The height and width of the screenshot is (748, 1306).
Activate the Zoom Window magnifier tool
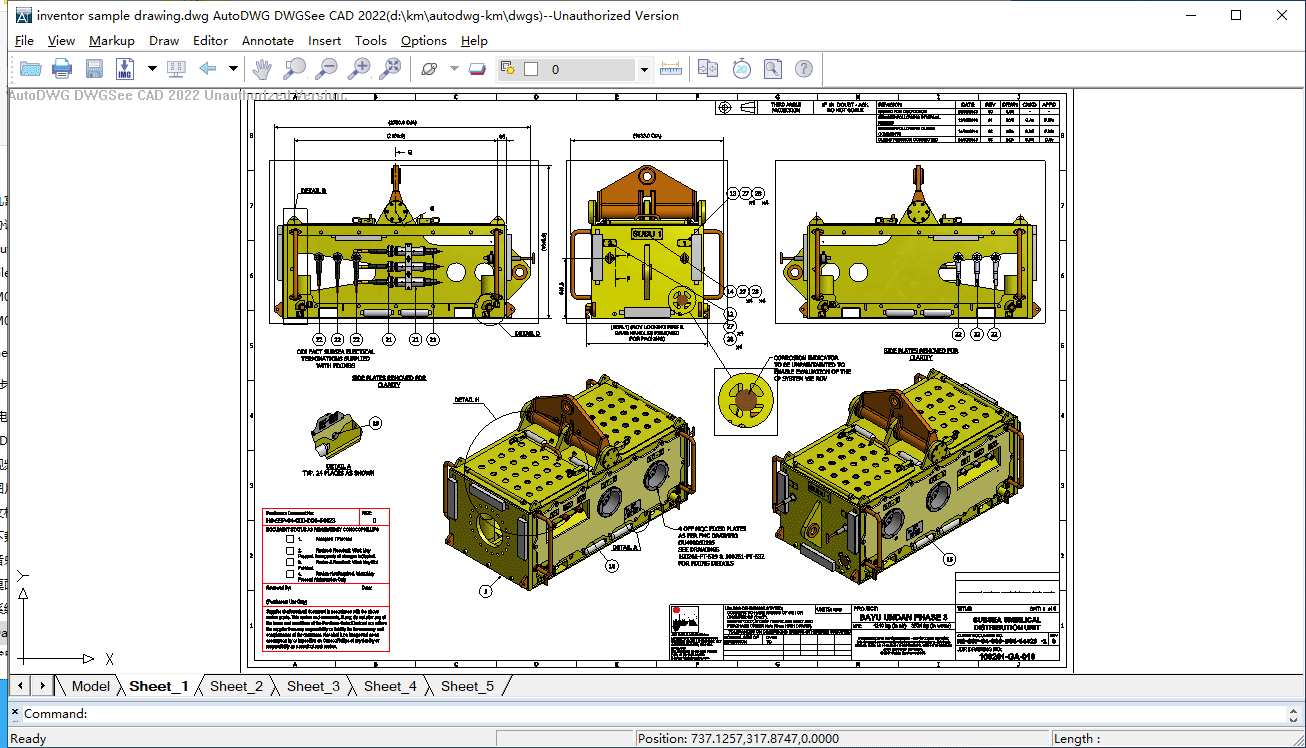click(x=294, y=69)
